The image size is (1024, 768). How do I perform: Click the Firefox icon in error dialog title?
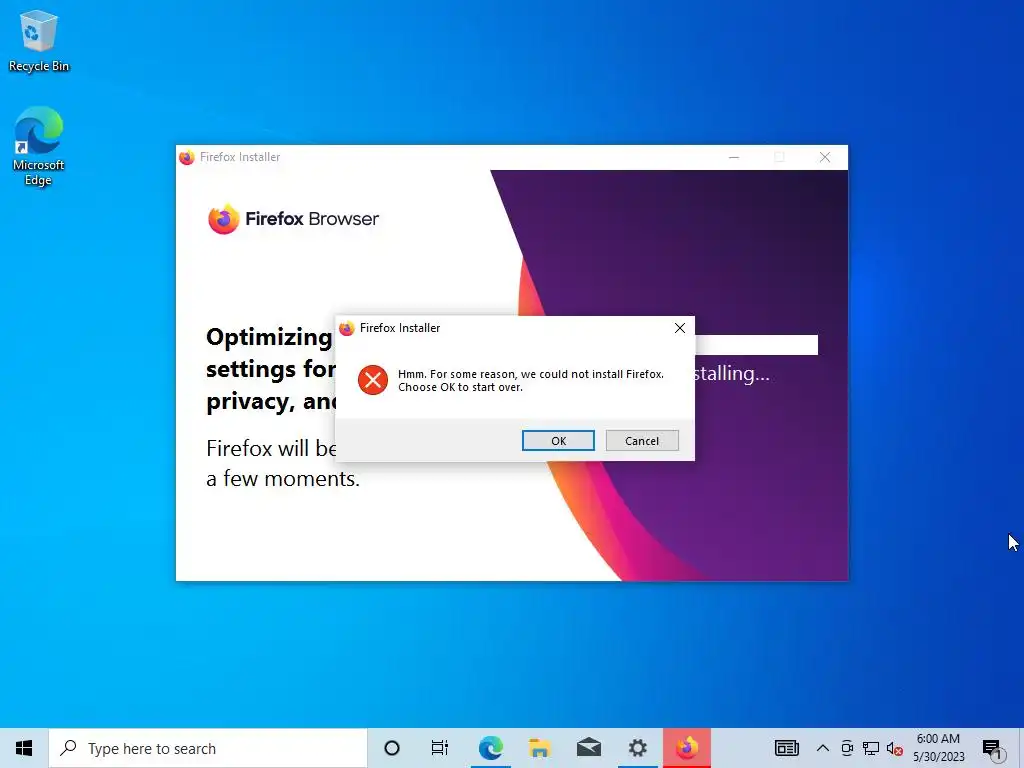coord(347,328)
